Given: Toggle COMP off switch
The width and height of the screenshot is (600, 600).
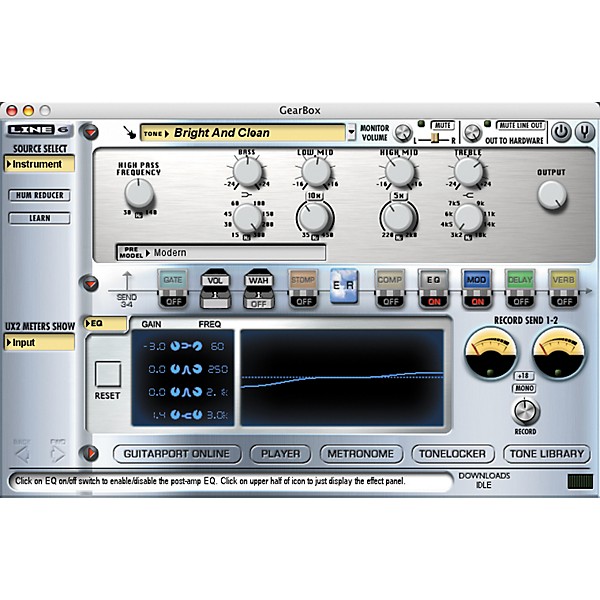Looking at the screenshot, I should click(390, 302).
